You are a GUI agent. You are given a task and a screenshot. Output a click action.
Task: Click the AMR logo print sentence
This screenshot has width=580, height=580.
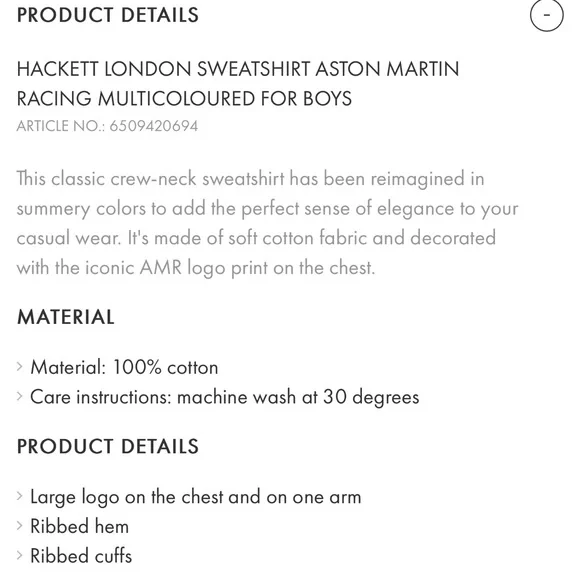(x=196, y=268)
